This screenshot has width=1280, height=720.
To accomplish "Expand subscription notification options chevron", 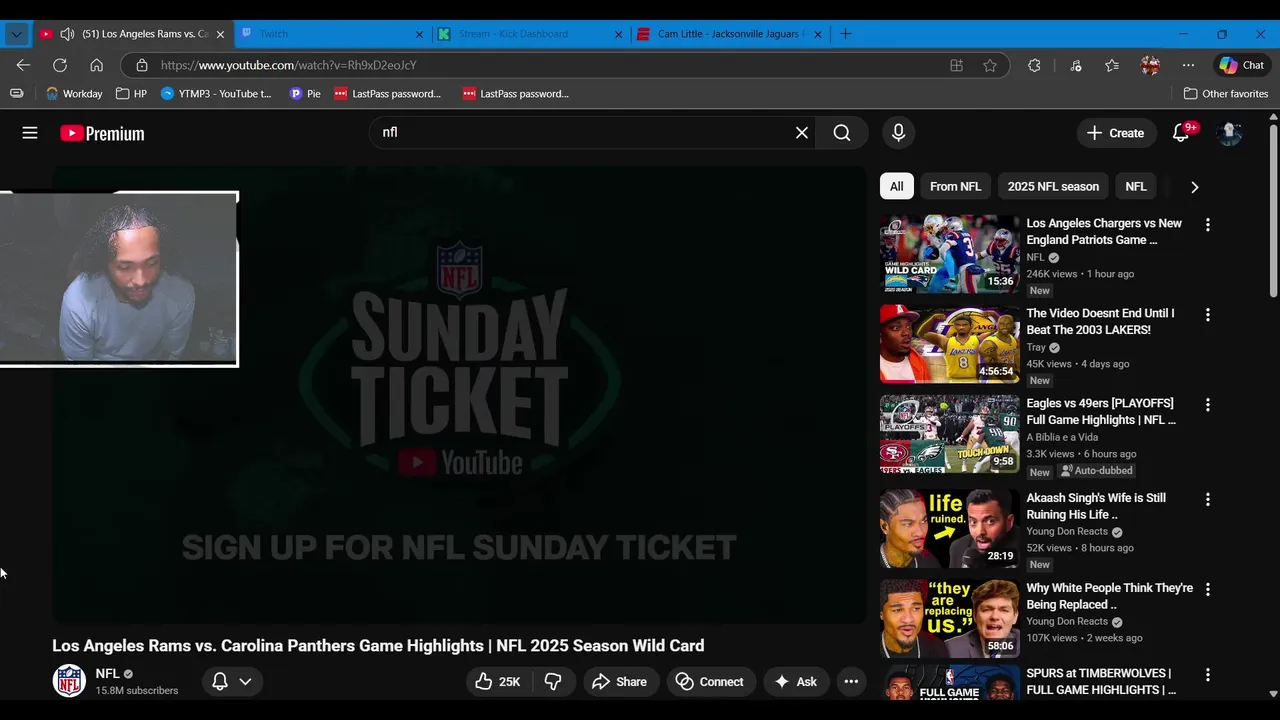I will click(x=245, y=682).
